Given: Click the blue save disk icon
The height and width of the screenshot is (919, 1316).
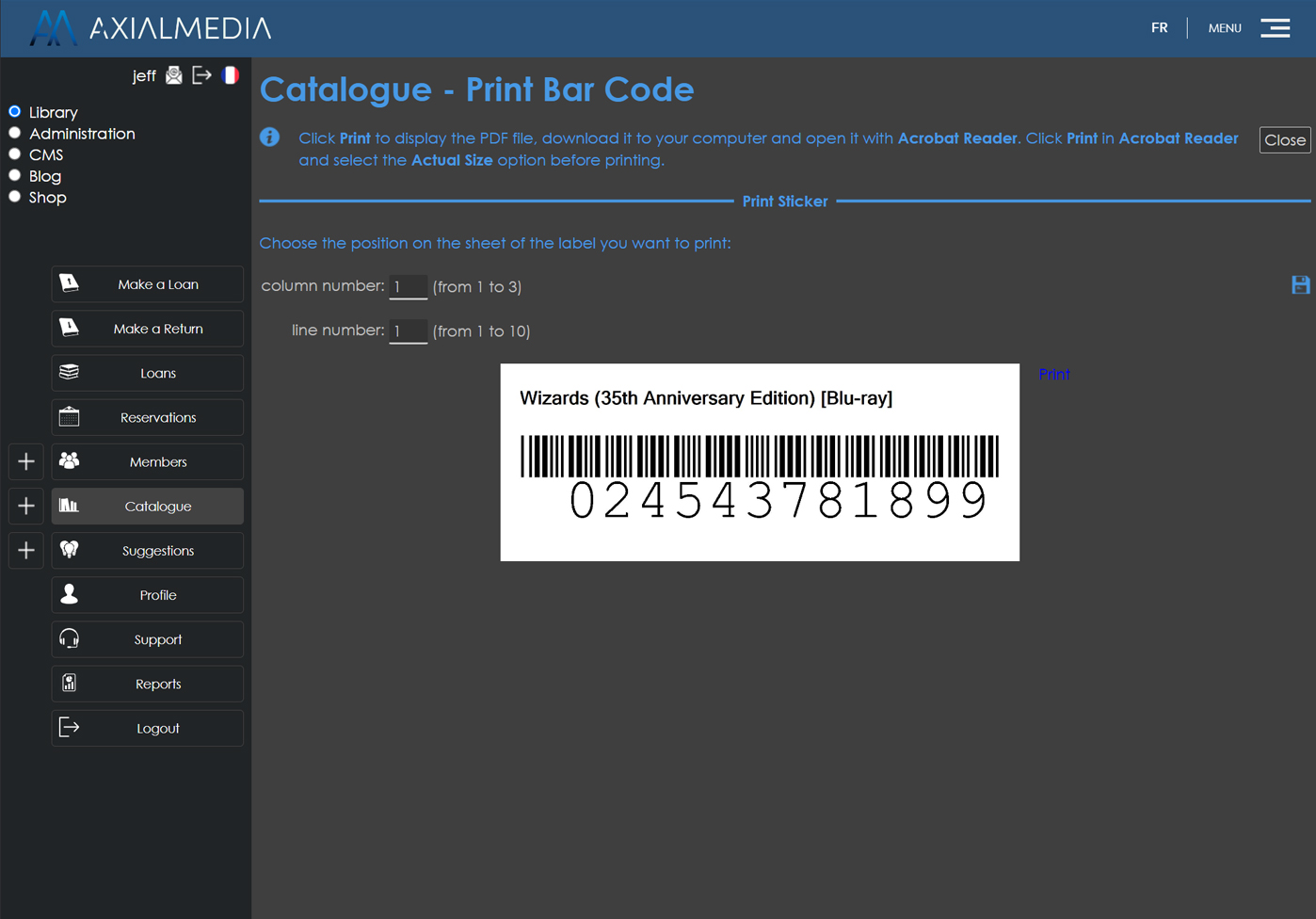Looking at the screenshot, I should 1300,285.
